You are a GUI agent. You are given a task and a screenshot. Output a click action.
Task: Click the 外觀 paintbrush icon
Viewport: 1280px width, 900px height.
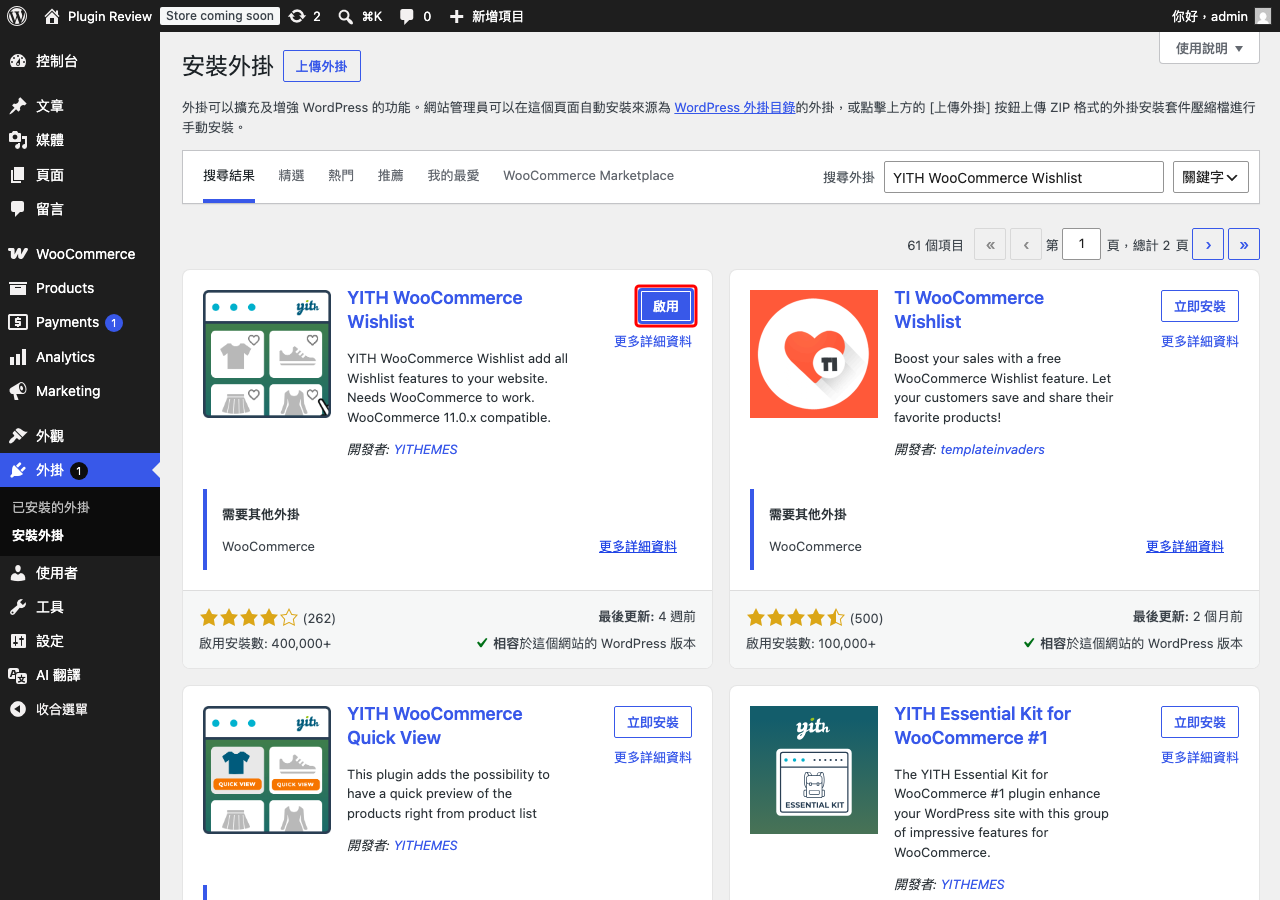click(18, 436)
